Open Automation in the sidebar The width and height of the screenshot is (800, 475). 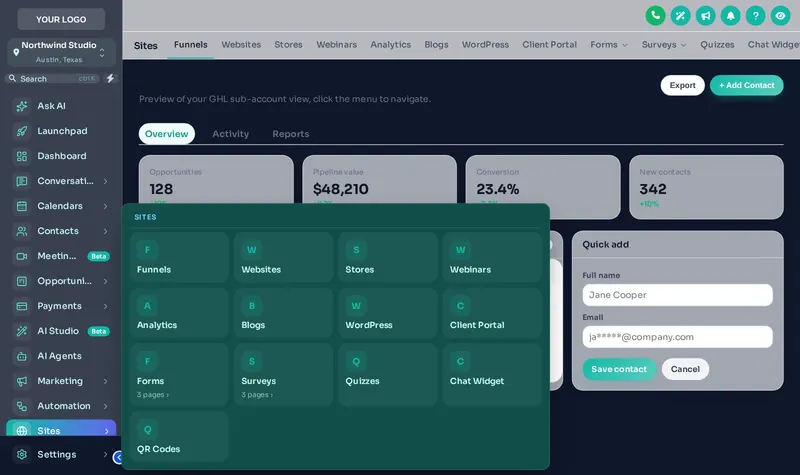coord(61,406)
